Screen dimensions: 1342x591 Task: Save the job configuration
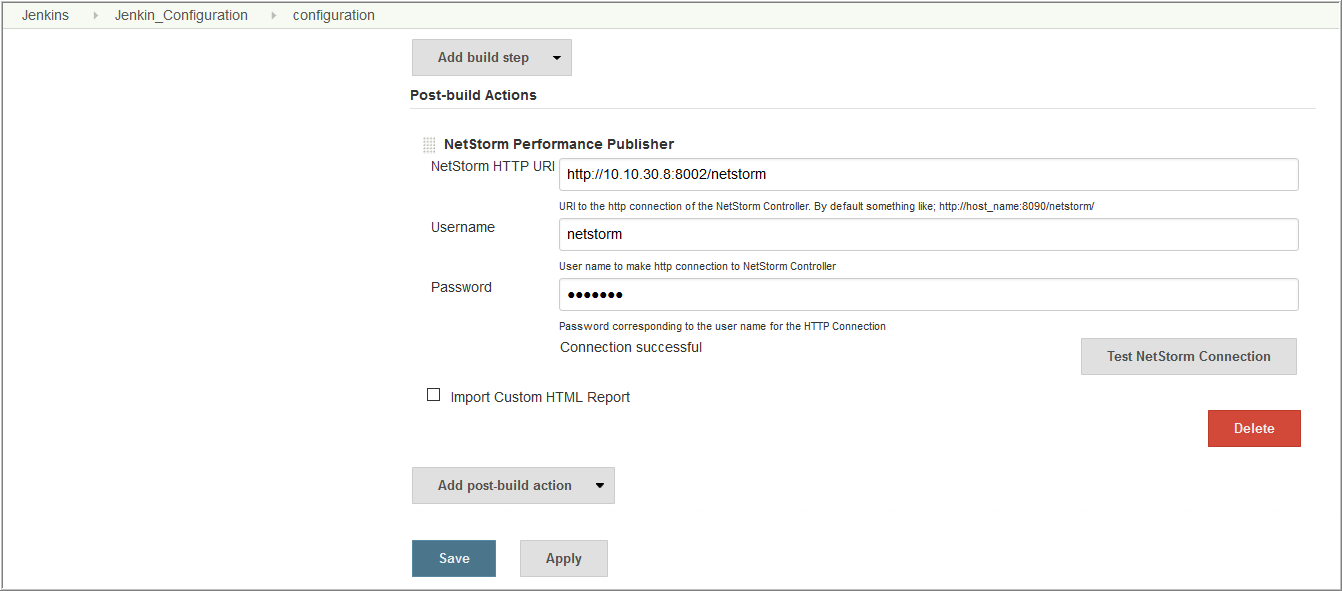(454, 558)
